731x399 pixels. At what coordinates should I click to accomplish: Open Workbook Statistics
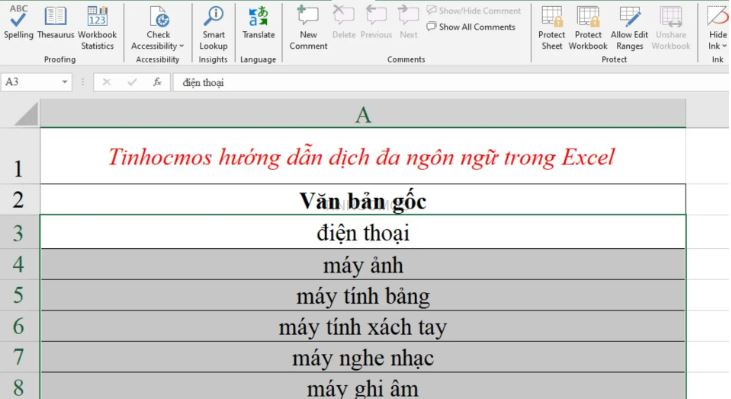coord(97,28)
